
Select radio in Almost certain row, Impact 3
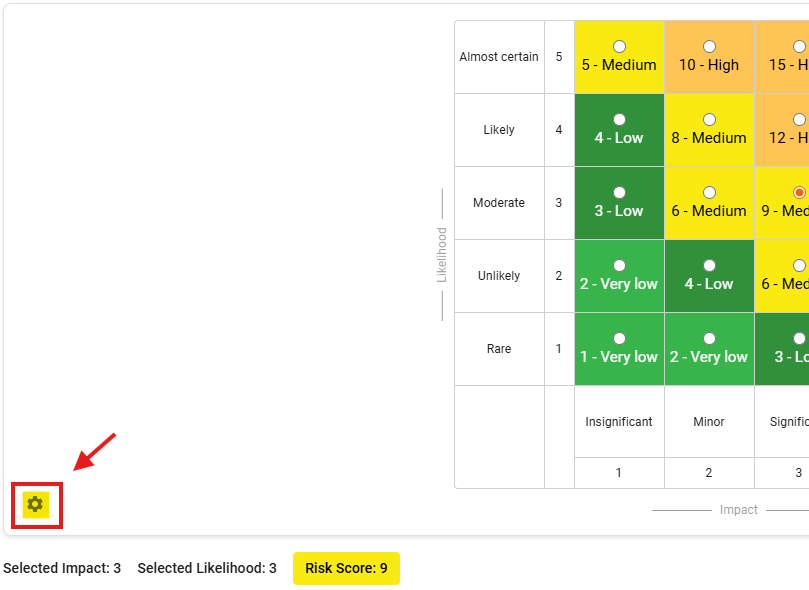pyautogui.click(x=799, y=47)
